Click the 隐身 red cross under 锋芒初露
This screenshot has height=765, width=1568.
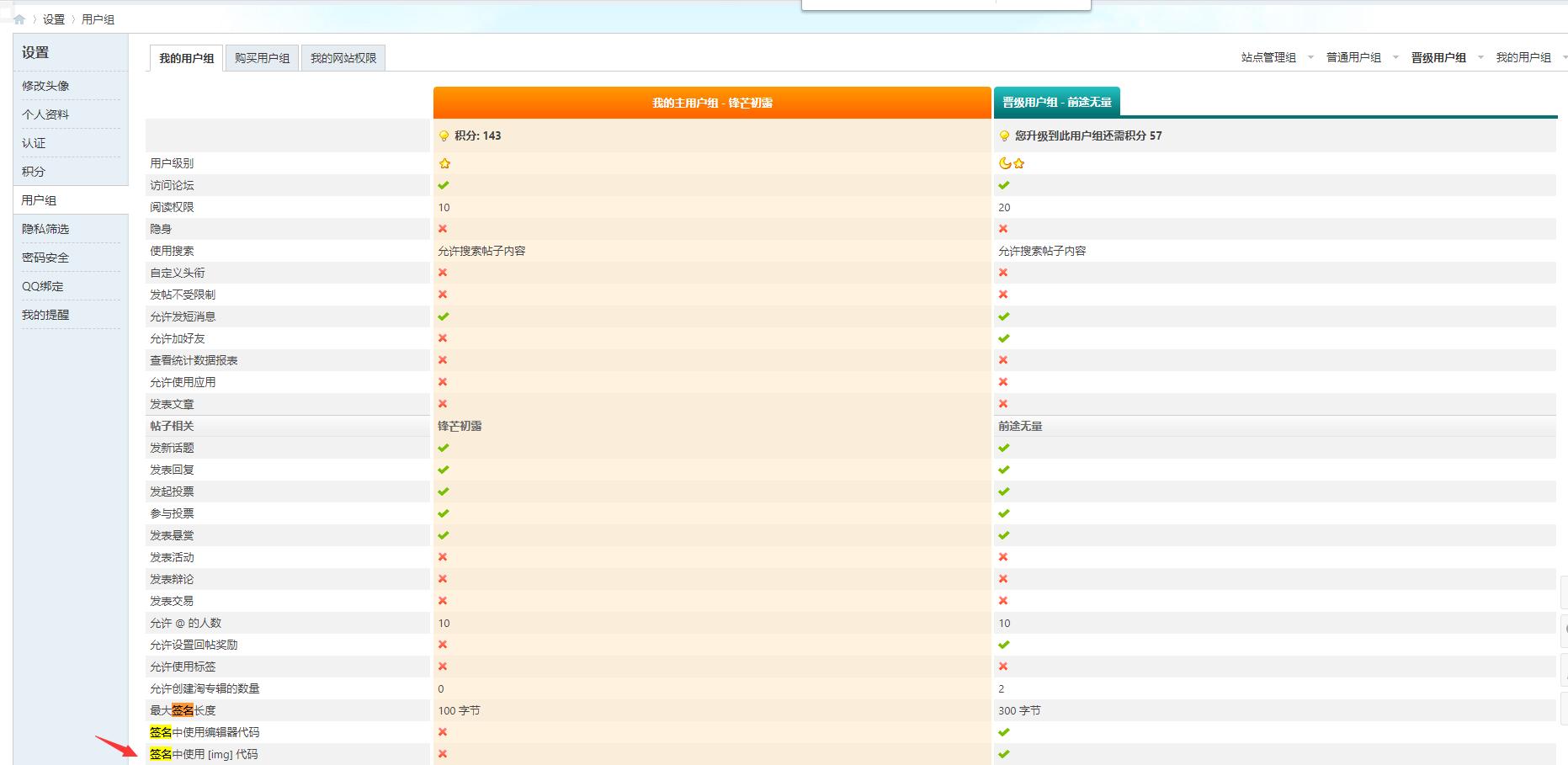point(443,229)
